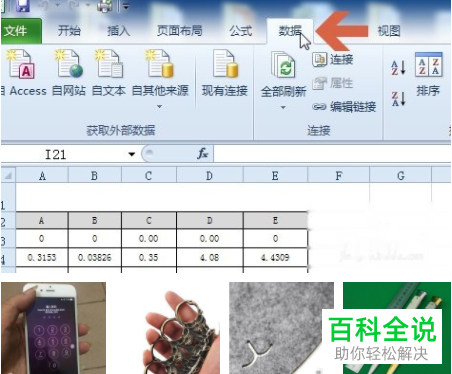Expand the 全部刷新 dropdown arrow
The image size is (452, 374).
click(x=283, y=107)
